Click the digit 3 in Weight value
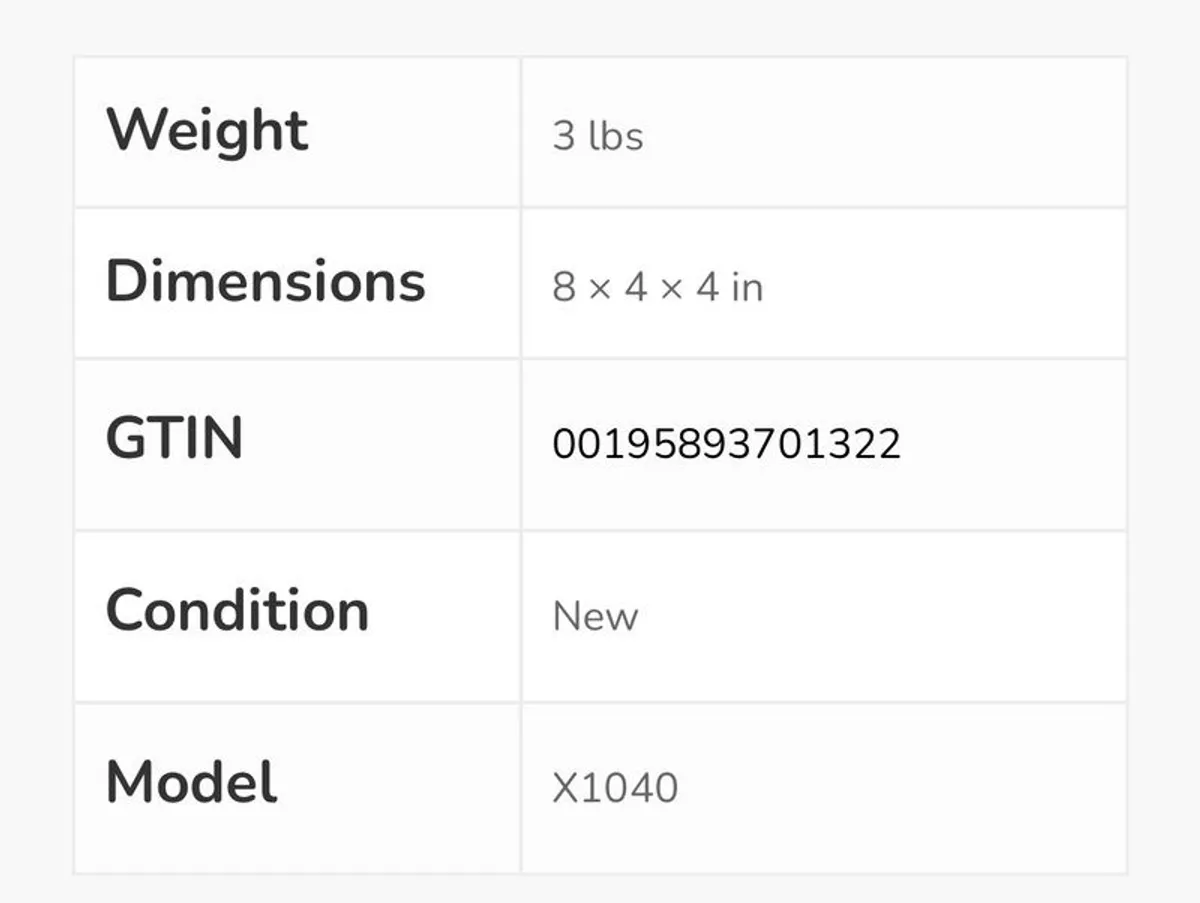 [x=564, y=136]
